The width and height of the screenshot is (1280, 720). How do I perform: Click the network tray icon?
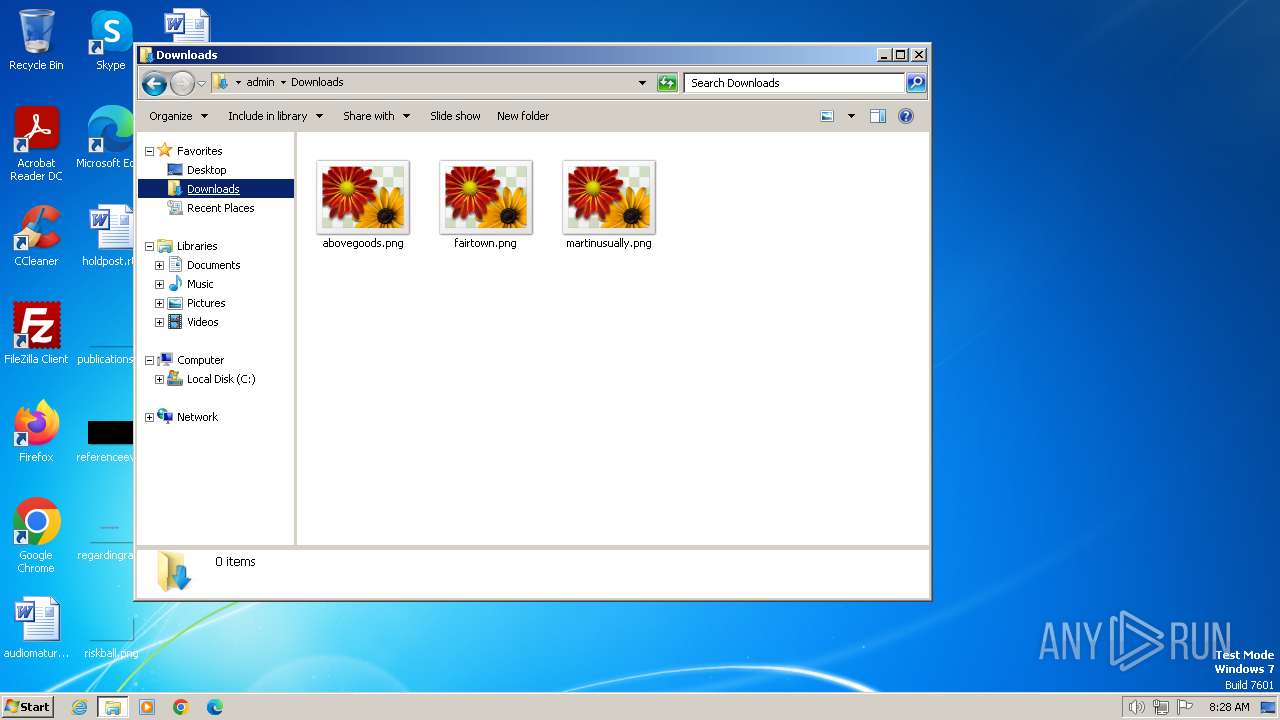pos(1161,707)
